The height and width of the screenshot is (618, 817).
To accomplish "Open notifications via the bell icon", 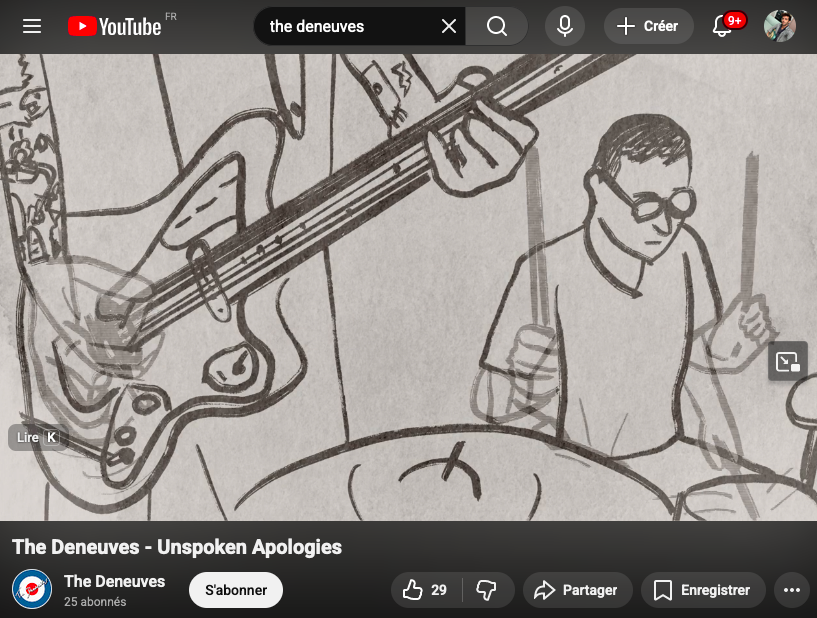I will [722, 26].
